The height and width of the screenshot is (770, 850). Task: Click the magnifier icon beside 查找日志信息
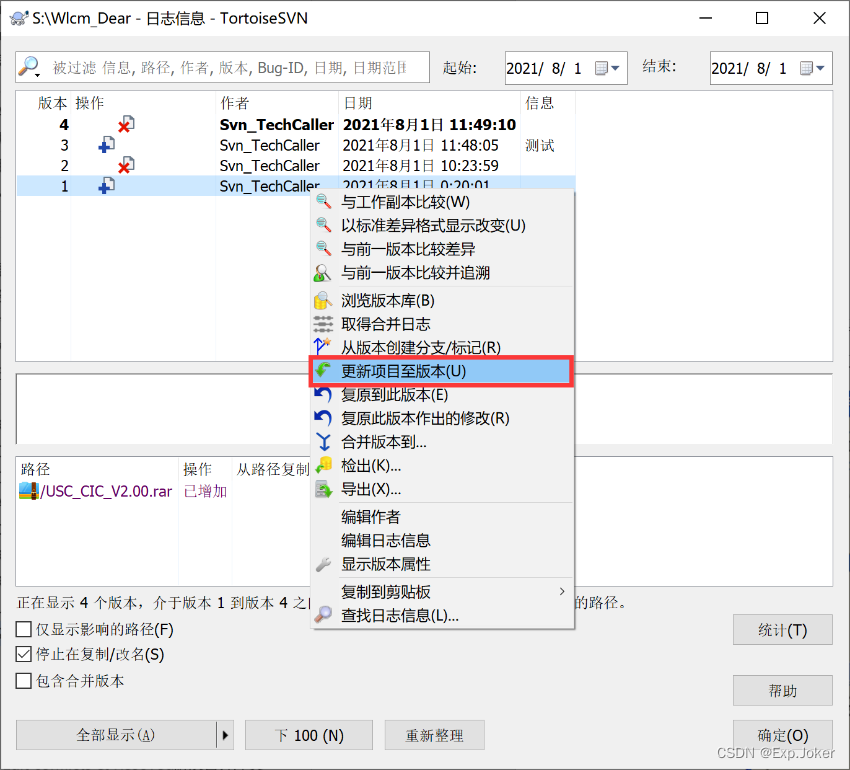pyautogui.click(x=324, y=615)
